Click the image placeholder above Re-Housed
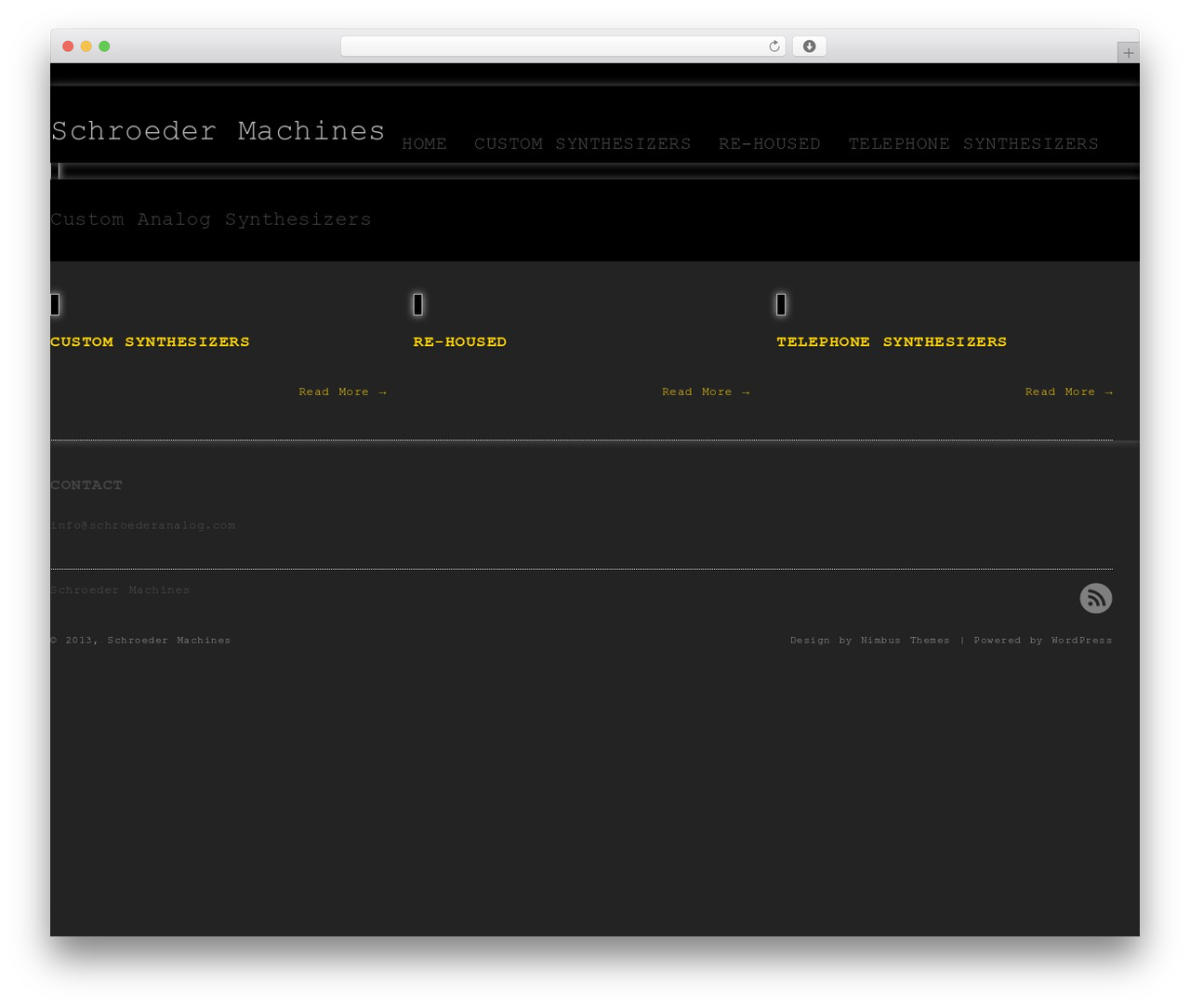Image resolution: width=1190 pixels, height=1008 pixels. 417,304
